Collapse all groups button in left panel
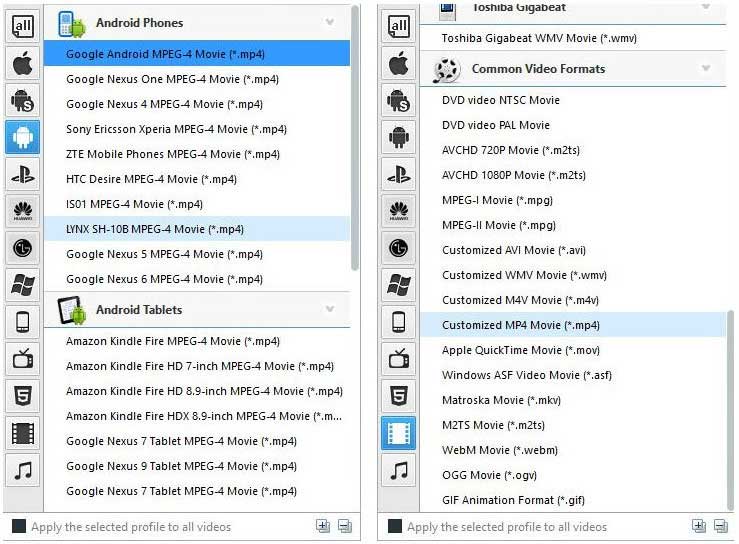 345,526
